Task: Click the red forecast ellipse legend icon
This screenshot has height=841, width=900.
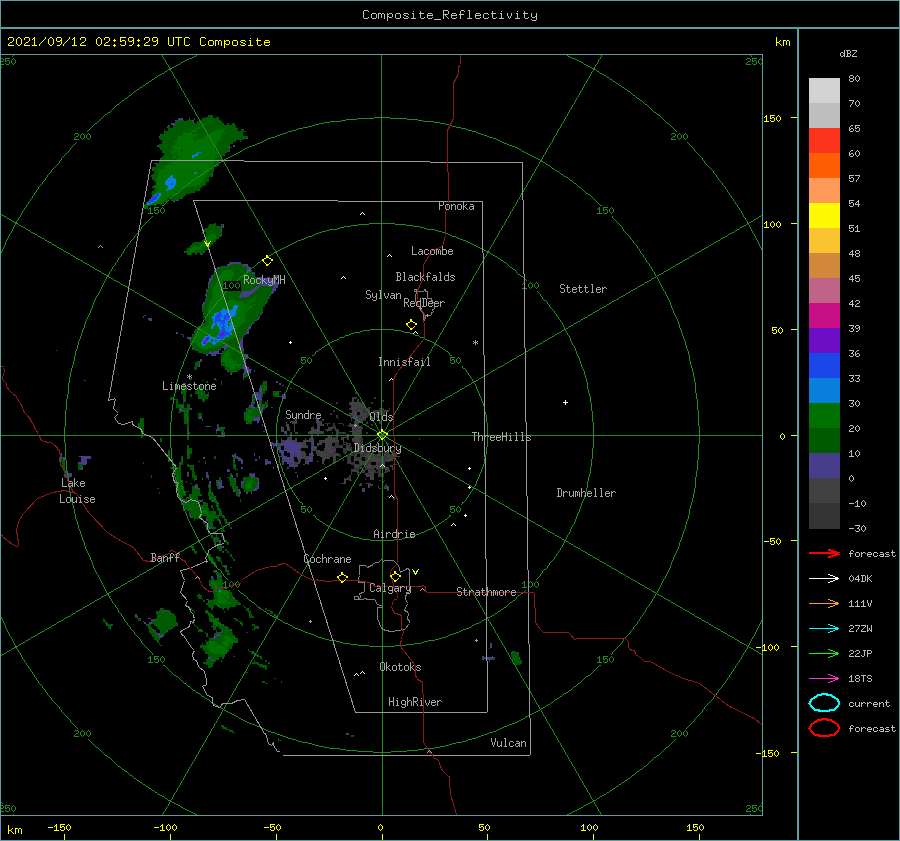Action: point(824,728)
